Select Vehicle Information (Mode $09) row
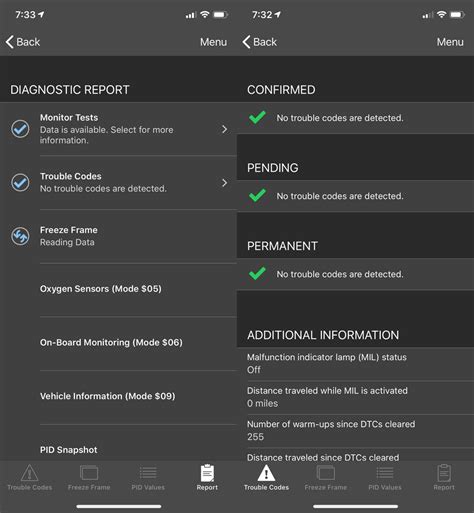Screen dimensions: 474x513 (138, 396)
